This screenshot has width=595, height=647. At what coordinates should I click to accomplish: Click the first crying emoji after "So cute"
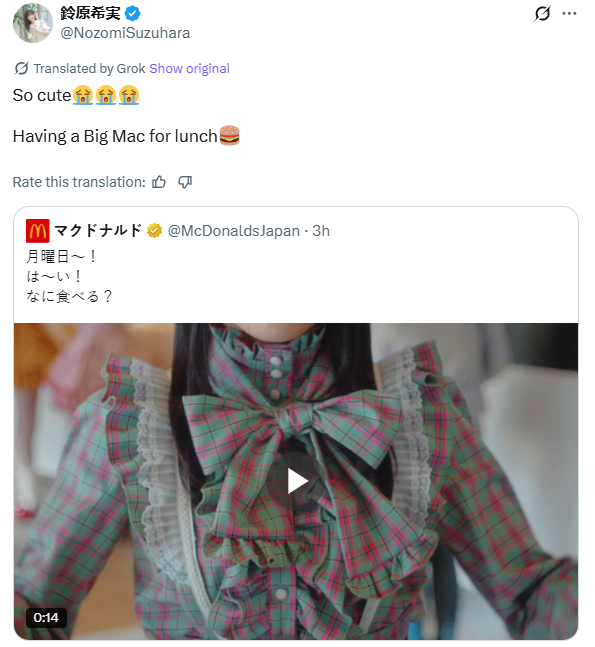[x=83, y=95]
